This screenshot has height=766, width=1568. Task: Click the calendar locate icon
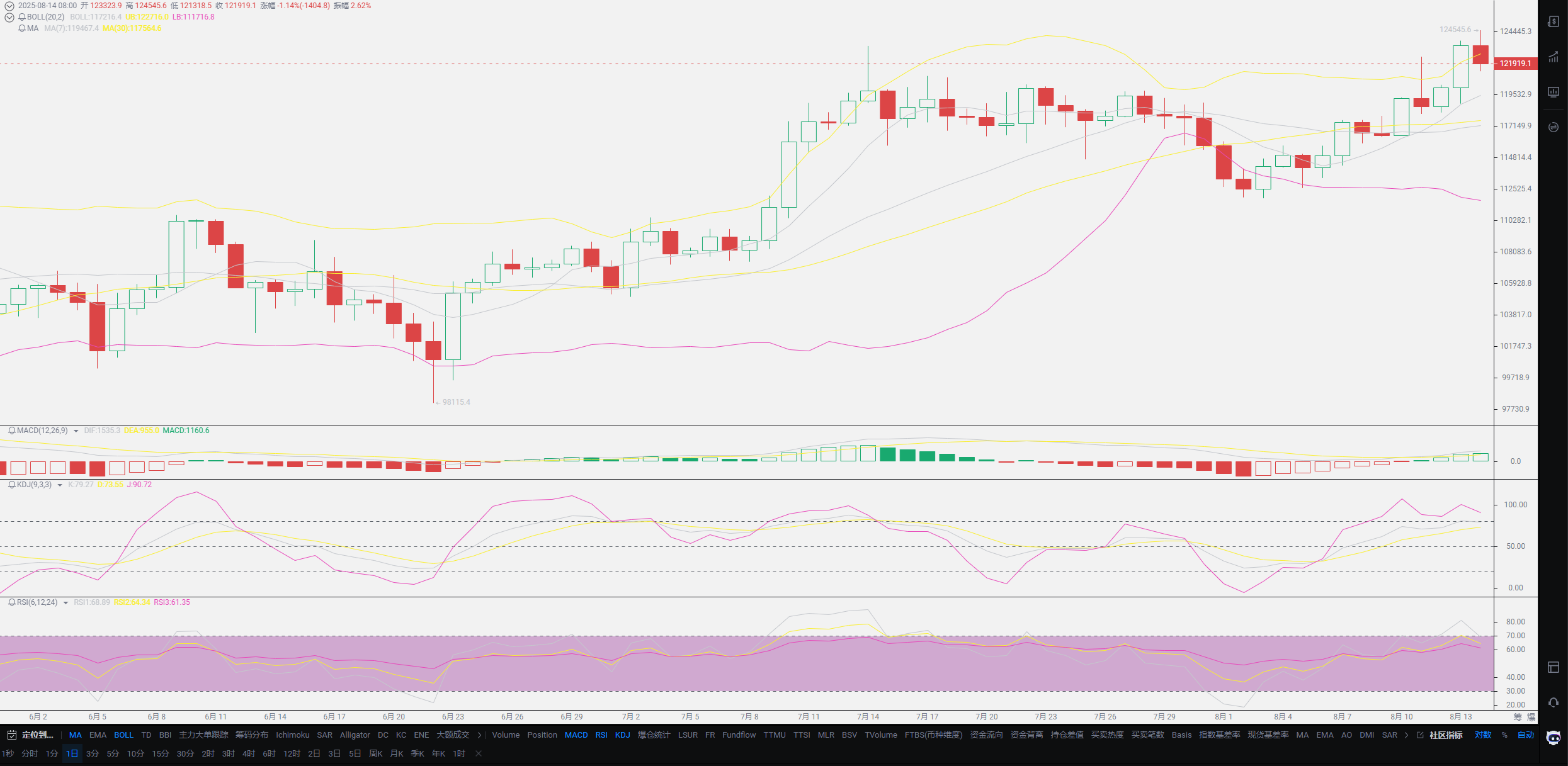[11, 735]
